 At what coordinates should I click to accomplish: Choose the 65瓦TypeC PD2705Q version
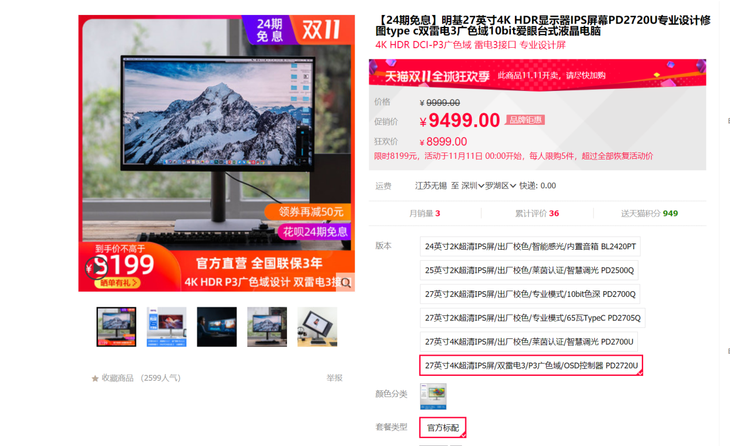pos(532,318)
